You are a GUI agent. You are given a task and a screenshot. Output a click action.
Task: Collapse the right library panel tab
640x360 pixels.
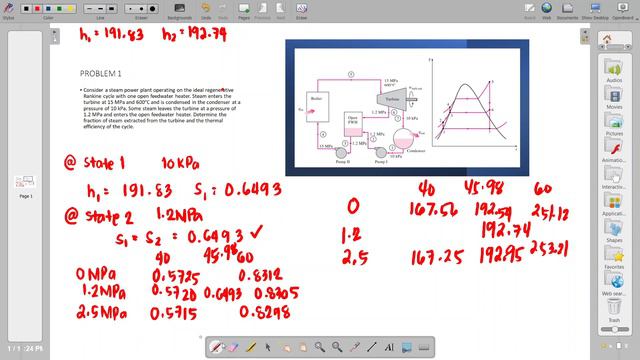click(584, 36)
